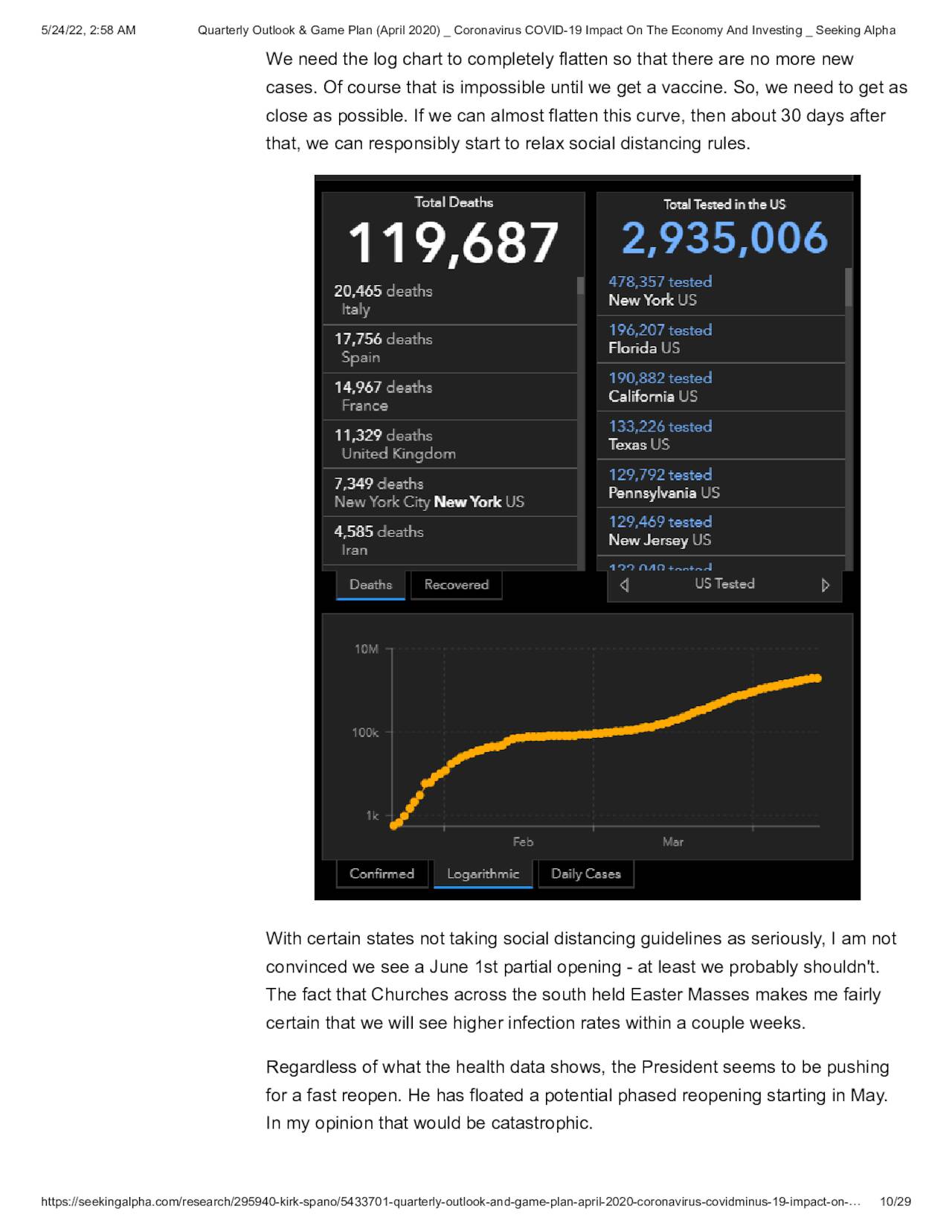Select the Daily Cases chart tab
This screenshot has width=952, height=1232.
coord(586,873)
